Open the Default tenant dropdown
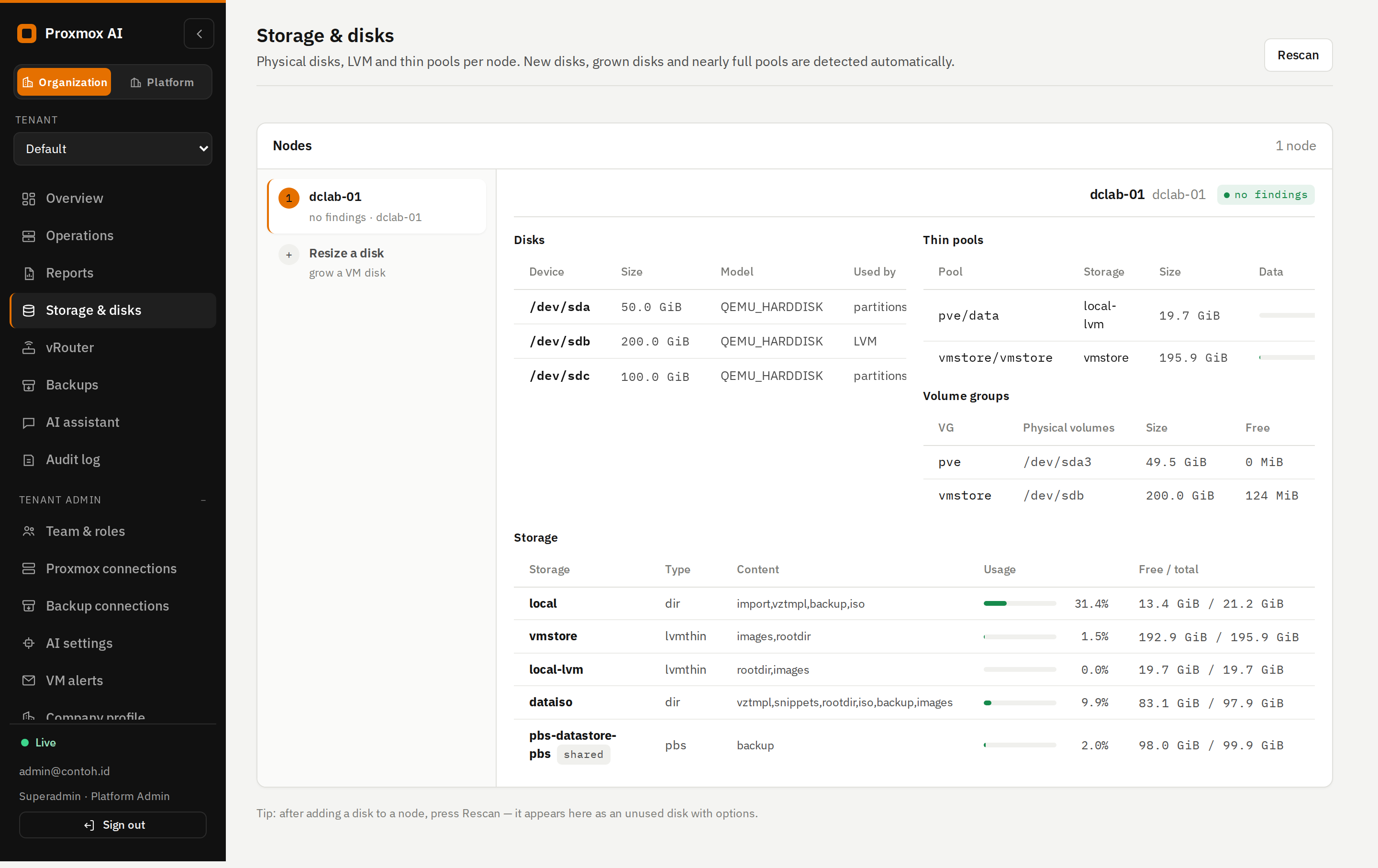Image resolution: width=1378 pixels, height=868 pixels. click(113, 149)
